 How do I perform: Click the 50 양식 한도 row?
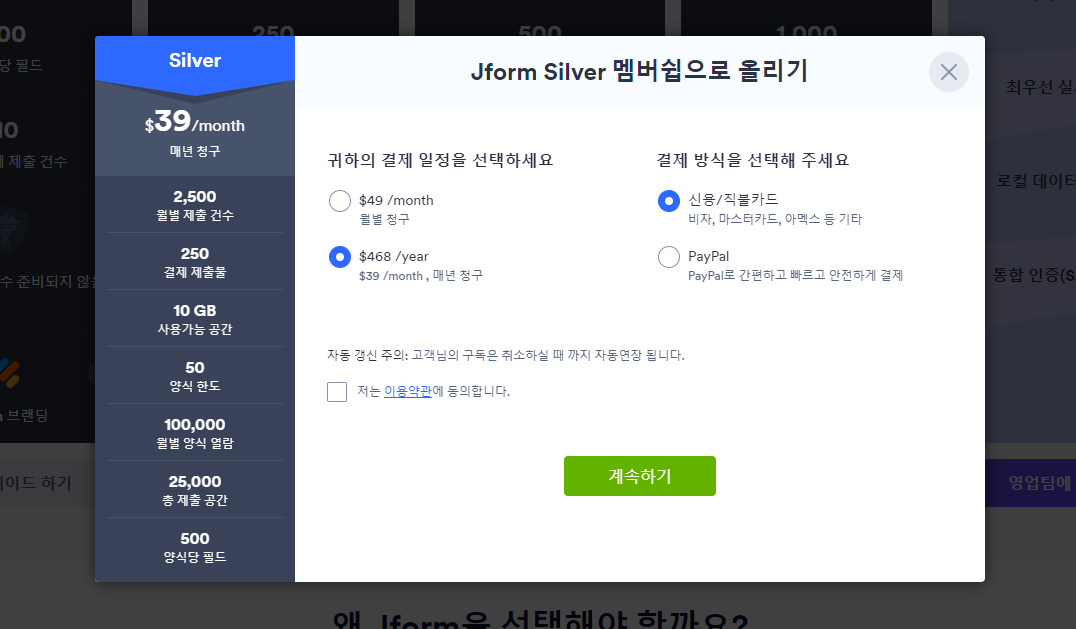coord(195,376)
